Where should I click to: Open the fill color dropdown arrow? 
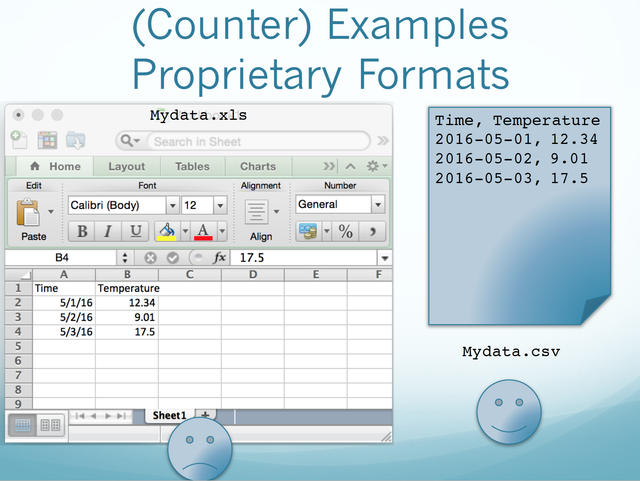tap(185, 232)
